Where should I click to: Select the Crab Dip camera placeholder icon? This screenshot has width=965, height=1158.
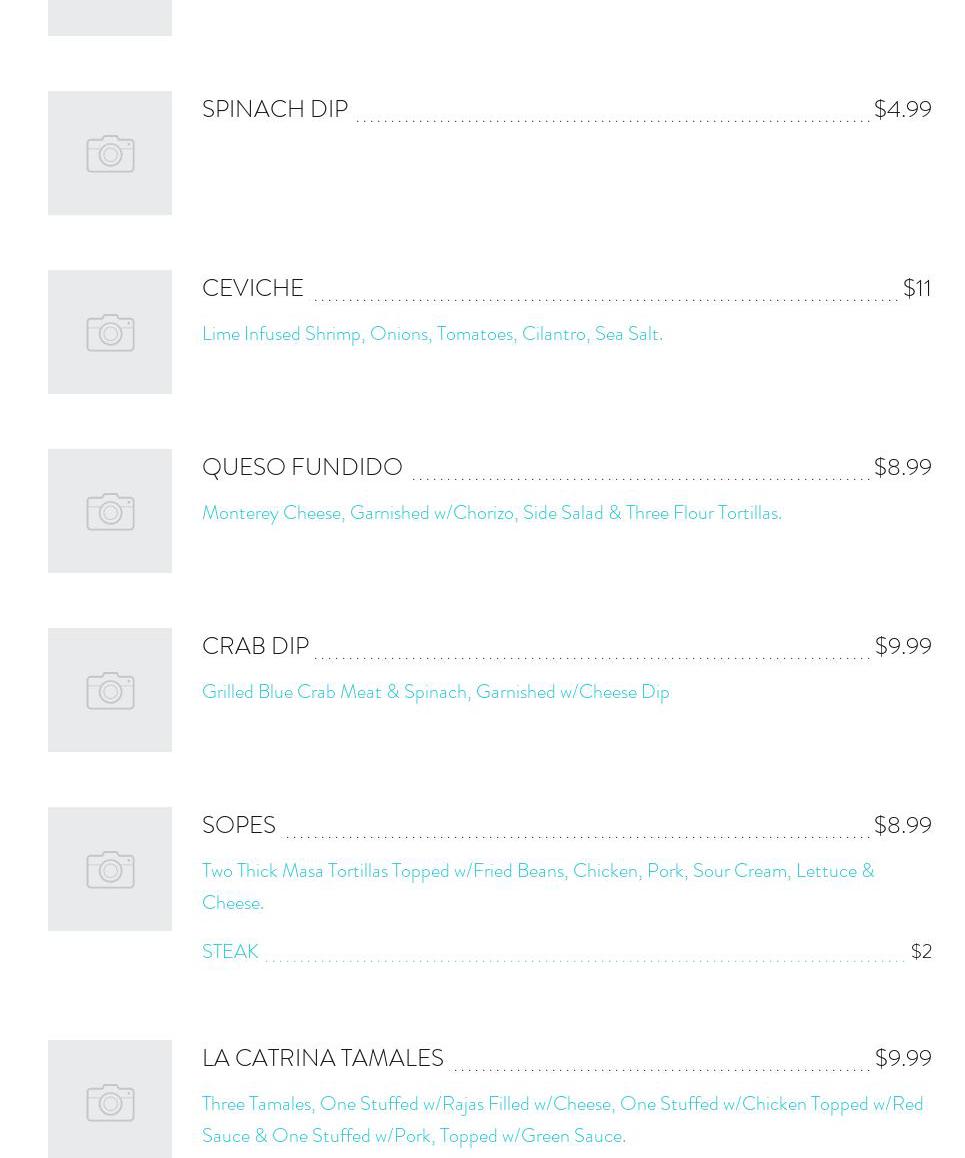[x=110, y=690]
